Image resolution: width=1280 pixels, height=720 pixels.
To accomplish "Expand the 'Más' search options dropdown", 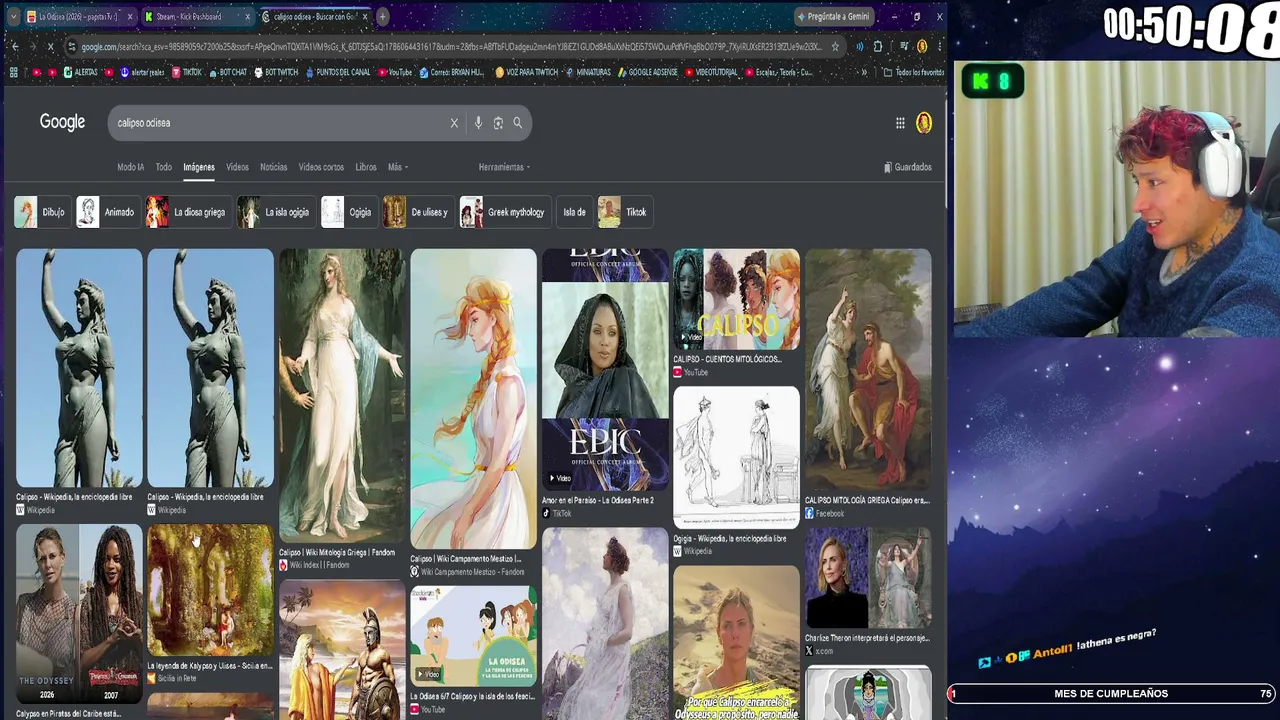I will tap(398, 167).
